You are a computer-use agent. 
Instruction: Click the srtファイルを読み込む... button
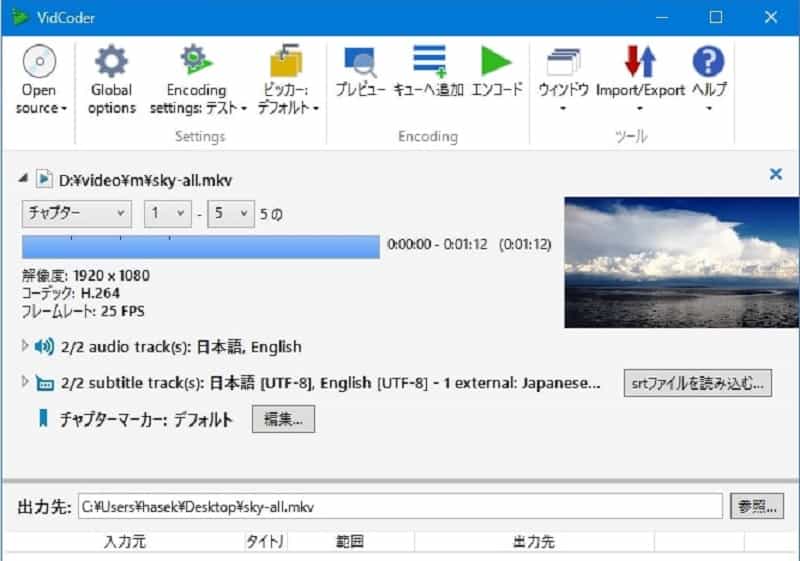pyautogui.click(x=697, y=383)
